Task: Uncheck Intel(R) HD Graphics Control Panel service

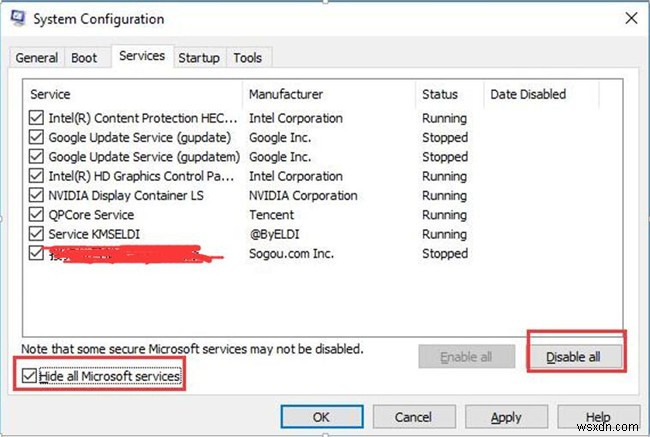Action: pyautogui.click(x=37, y=176)
